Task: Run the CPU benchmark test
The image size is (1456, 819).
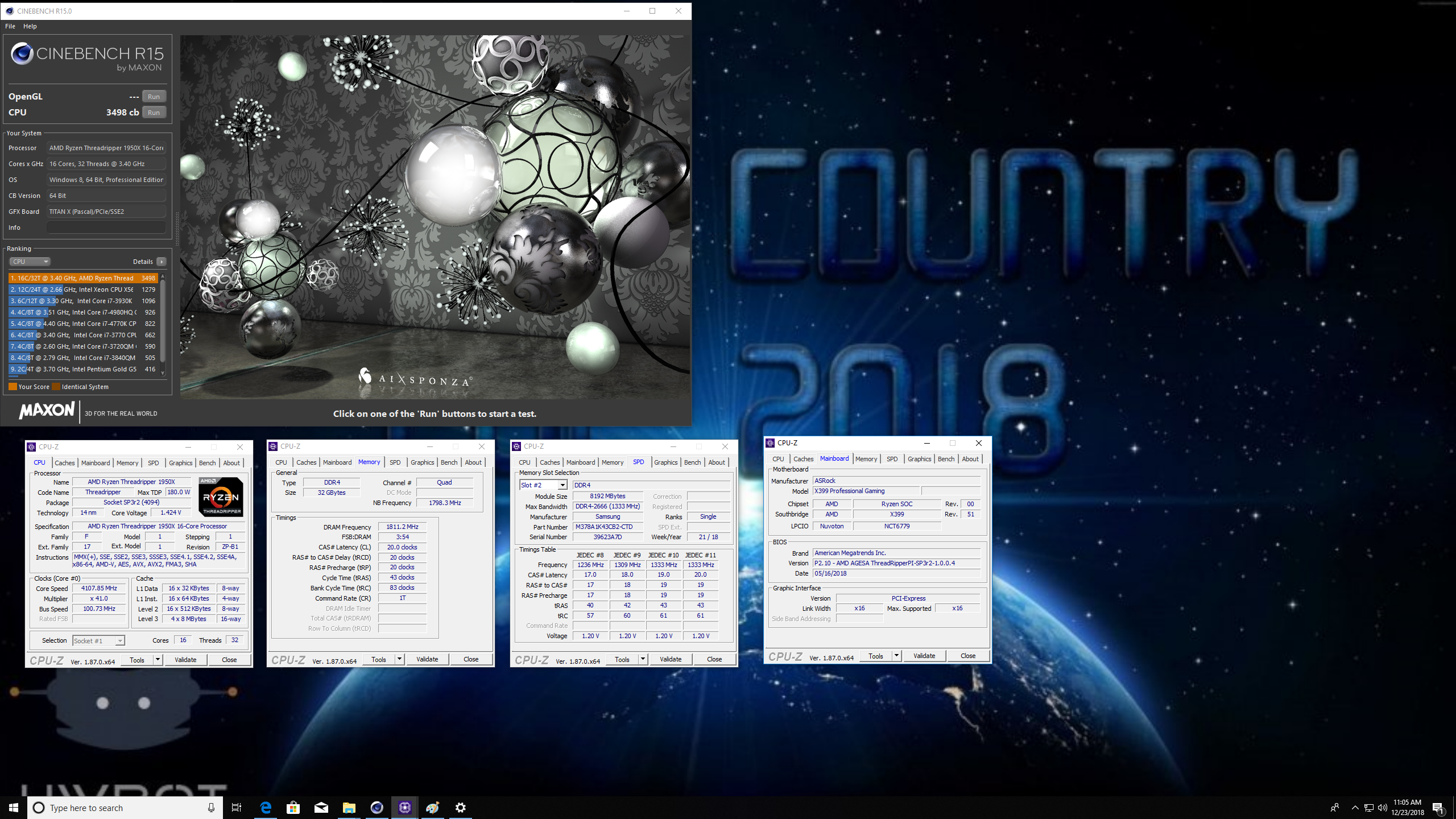Action: (x=154, y=113)
